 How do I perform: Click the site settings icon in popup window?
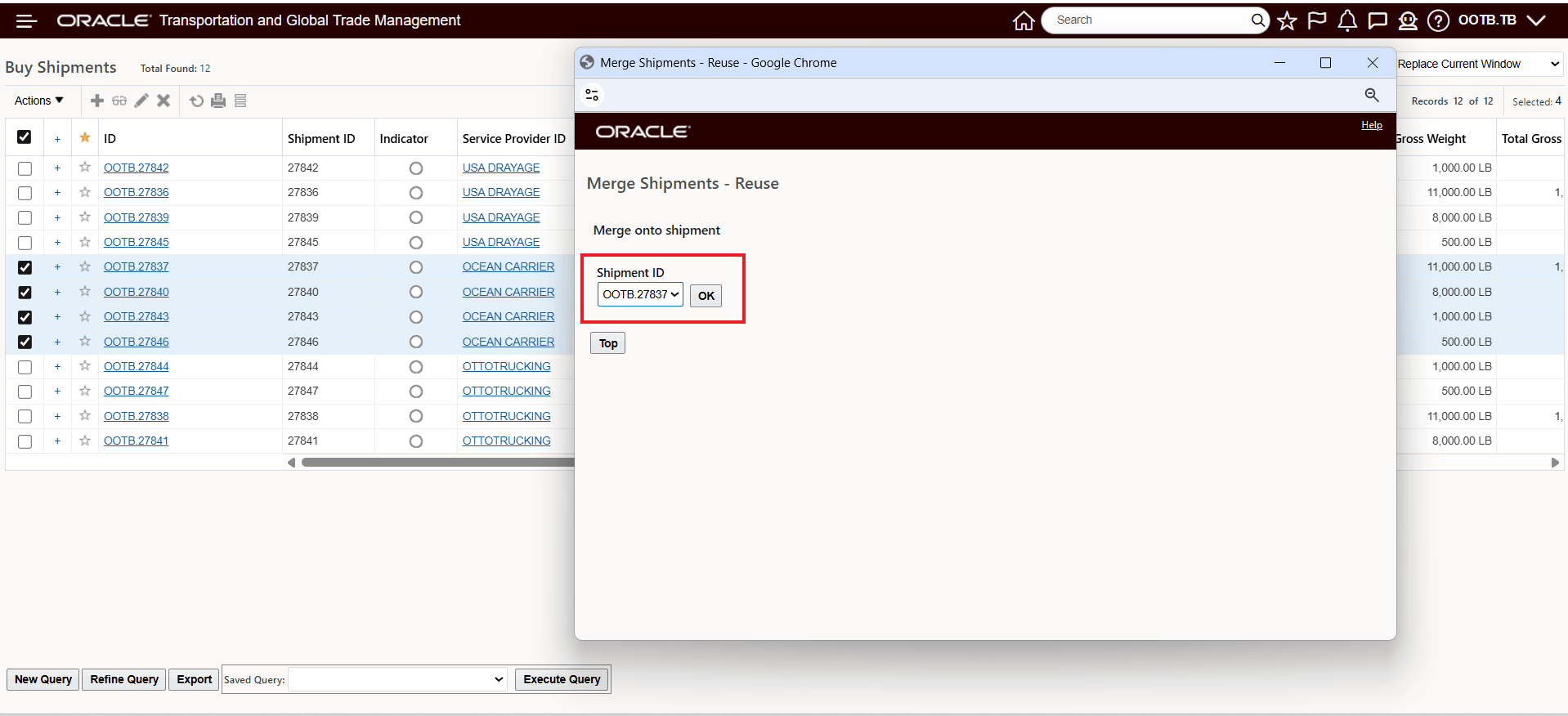pyautogui.click(x=592, y=96)
